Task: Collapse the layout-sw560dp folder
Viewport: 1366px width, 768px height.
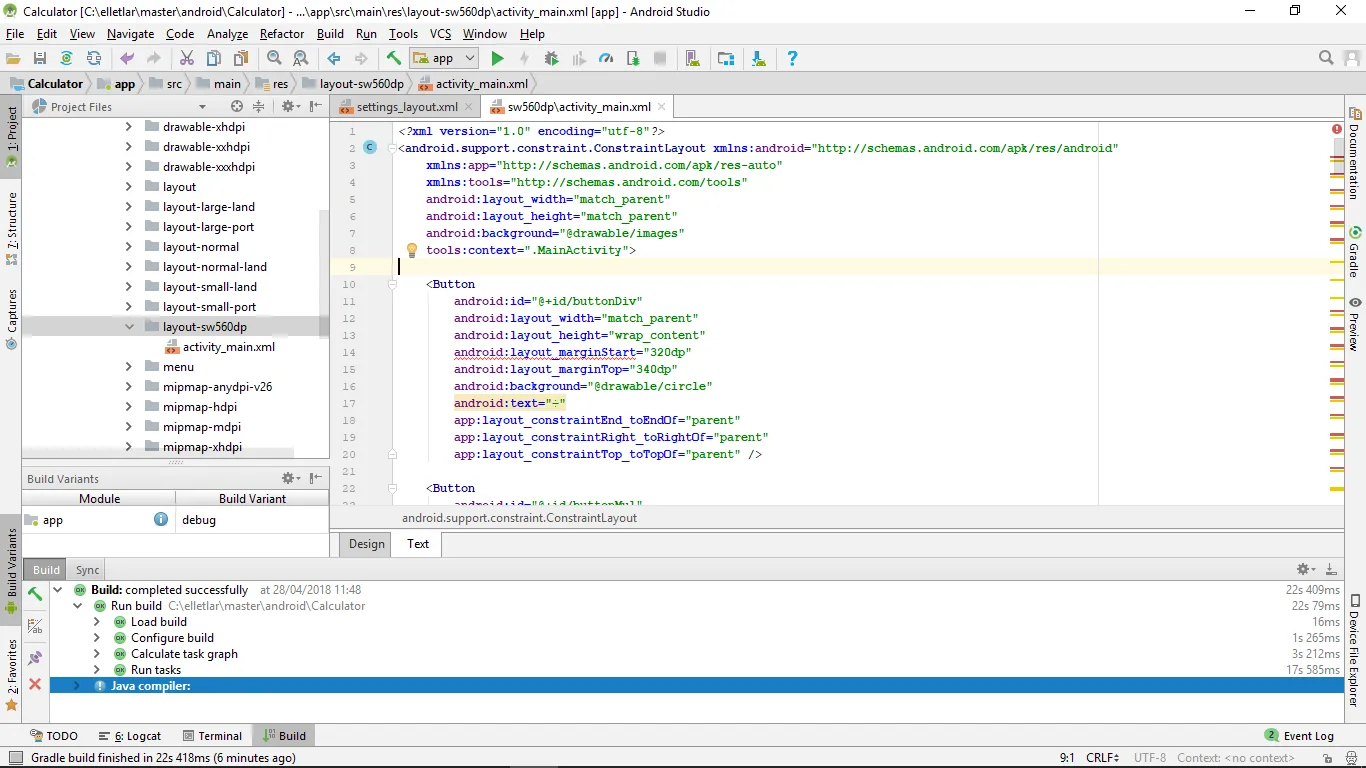Action: pos(129,327)
